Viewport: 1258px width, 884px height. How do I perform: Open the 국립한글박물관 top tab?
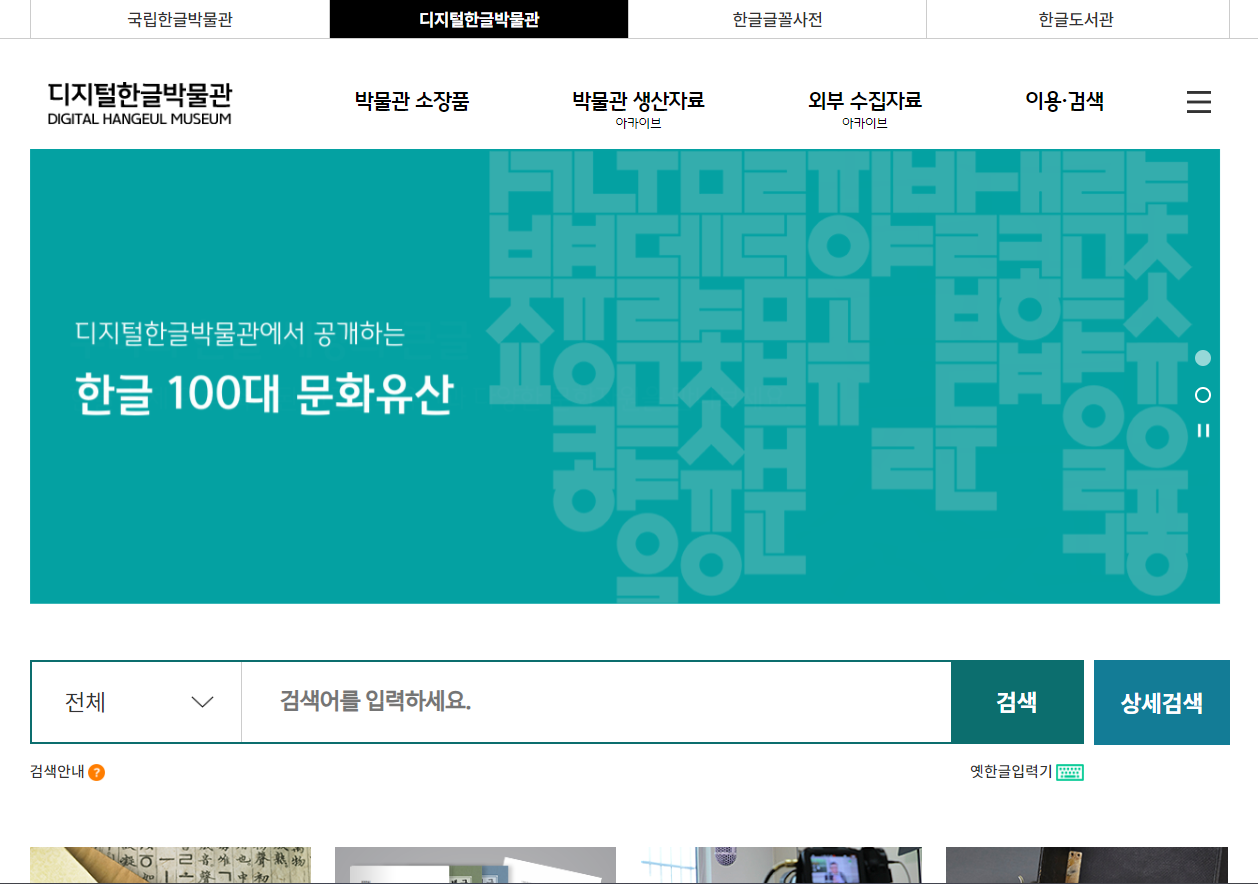coord(180,19)
